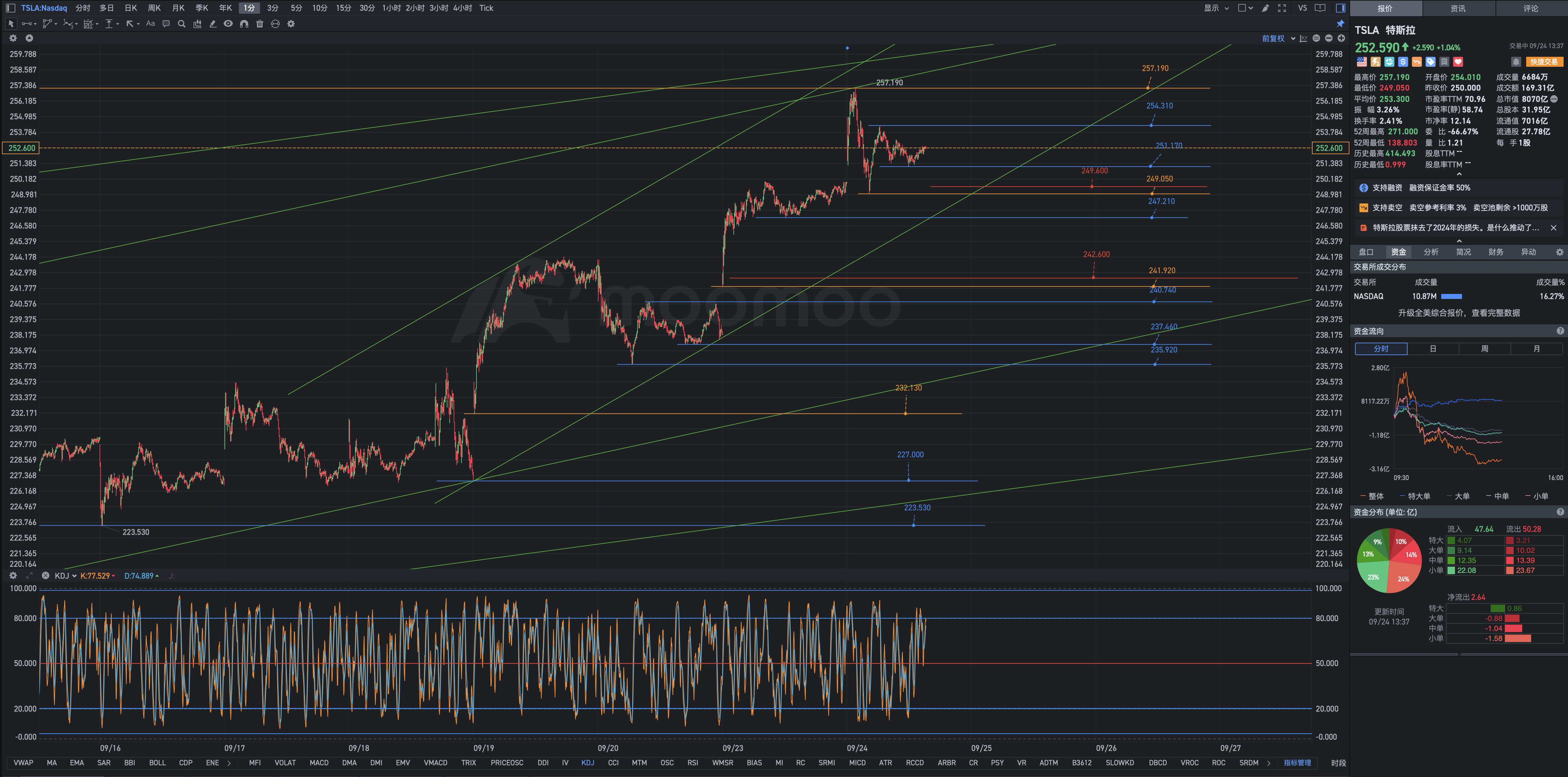1568x777 pixels.
Task: Pin the drawing toolbar
Action: tap(1340, 24)
